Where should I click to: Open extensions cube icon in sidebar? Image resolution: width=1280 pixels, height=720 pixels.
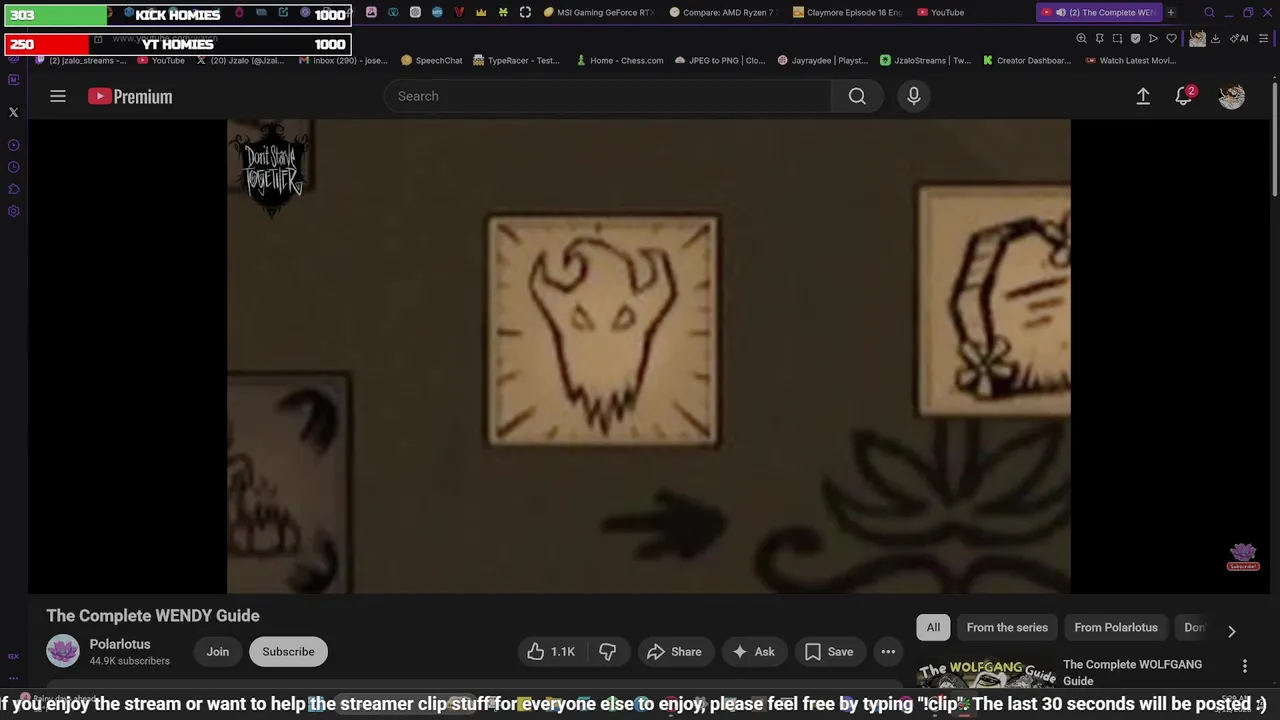(x=14, y=189)
